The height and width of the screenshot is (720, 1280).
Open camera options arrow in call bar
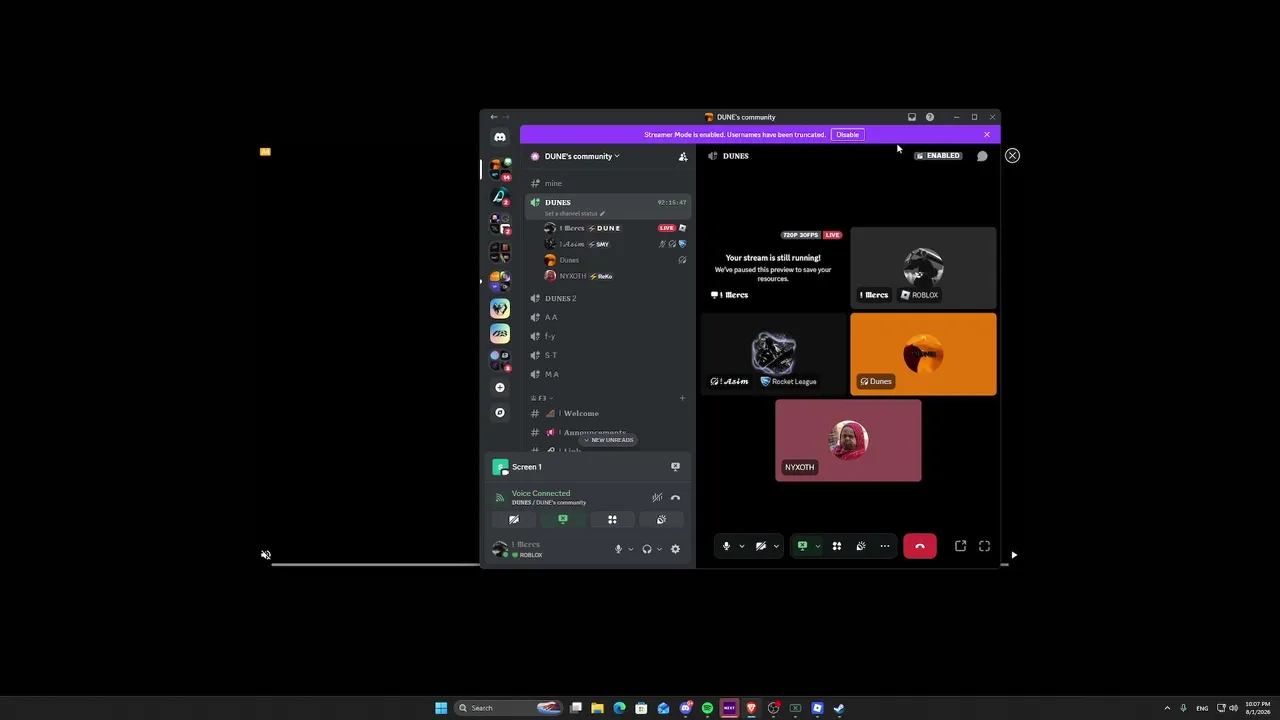[775, 546]
